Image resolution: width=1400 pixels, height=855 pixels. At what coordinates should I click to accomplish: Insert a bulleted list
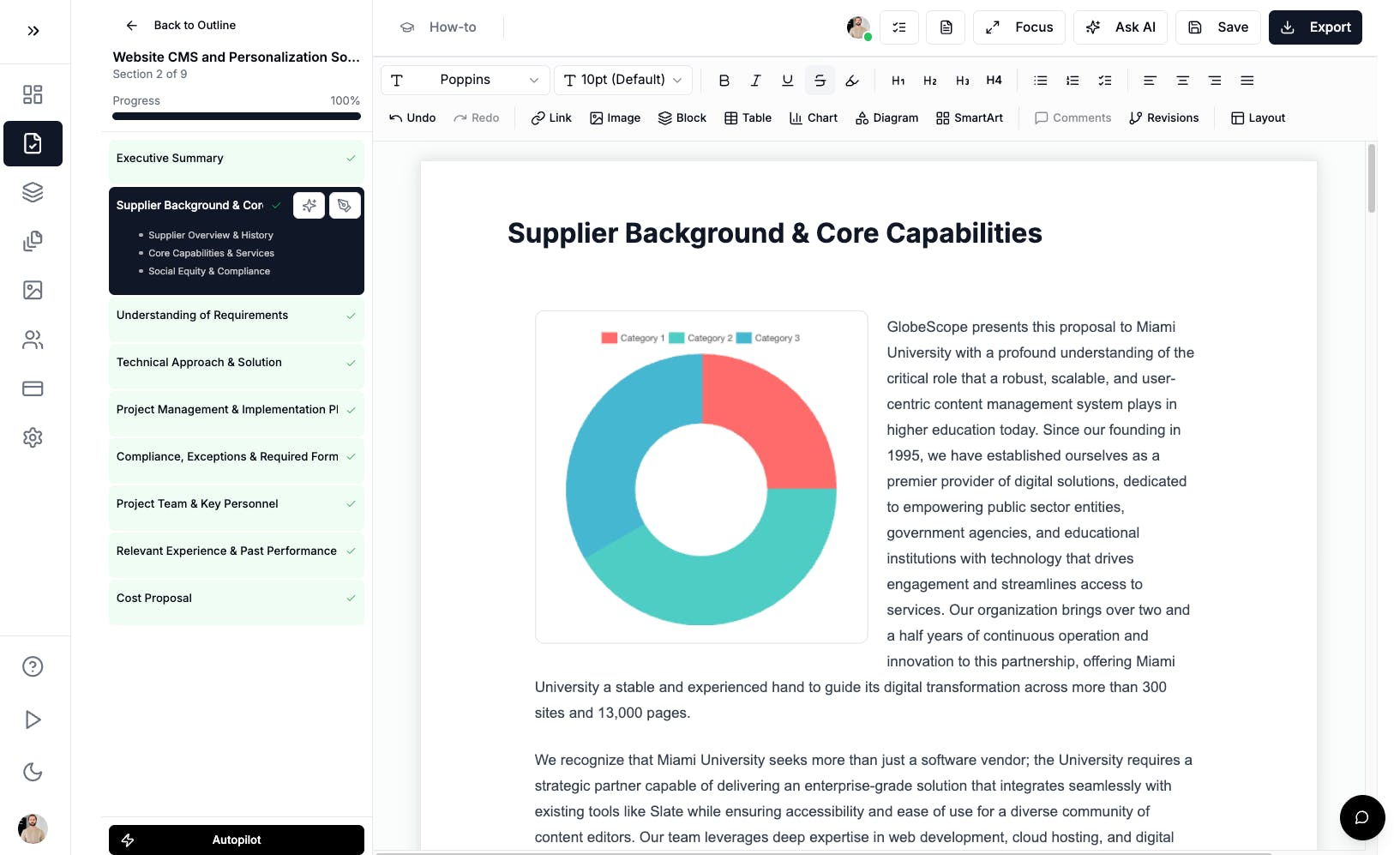click(1040, 81)
